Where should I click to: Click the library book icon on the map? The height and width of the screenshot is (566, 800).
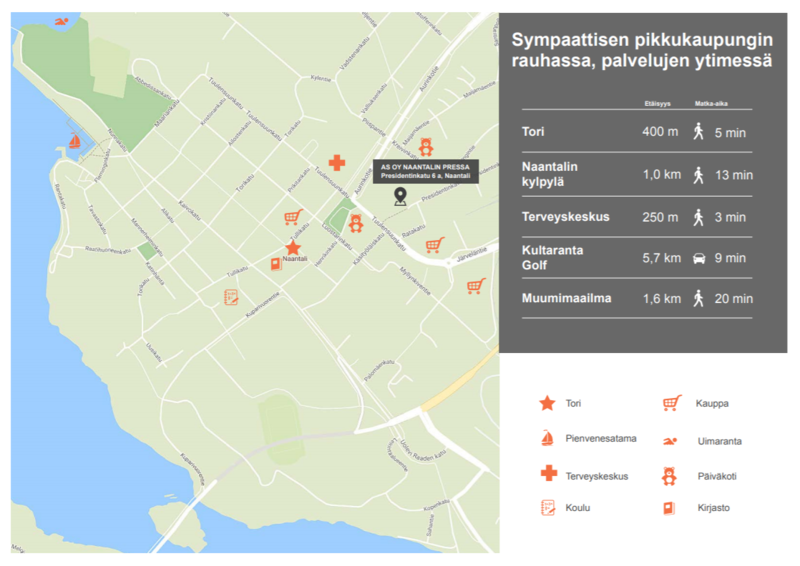[274, 264]
